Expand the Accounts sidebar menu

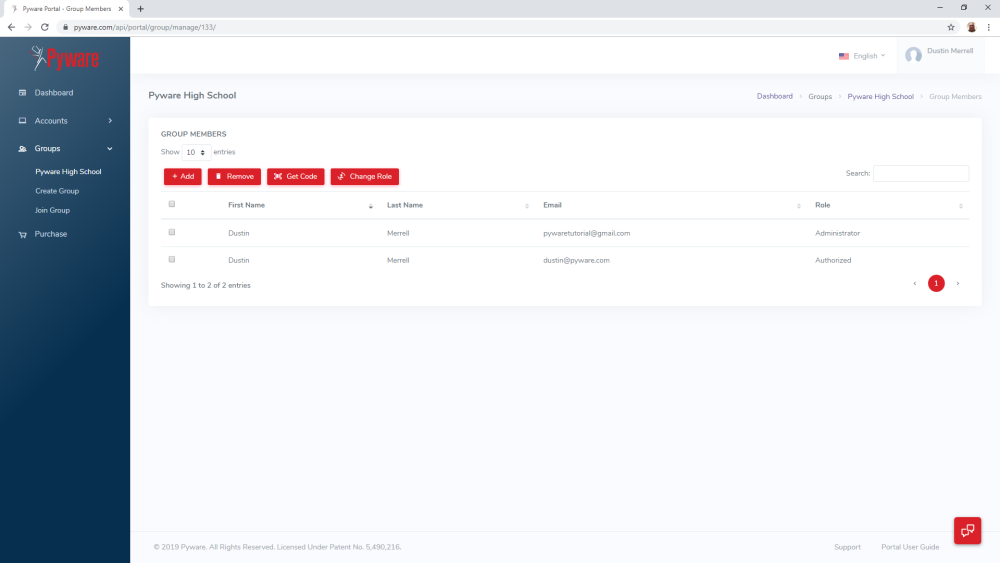point(65,121)
